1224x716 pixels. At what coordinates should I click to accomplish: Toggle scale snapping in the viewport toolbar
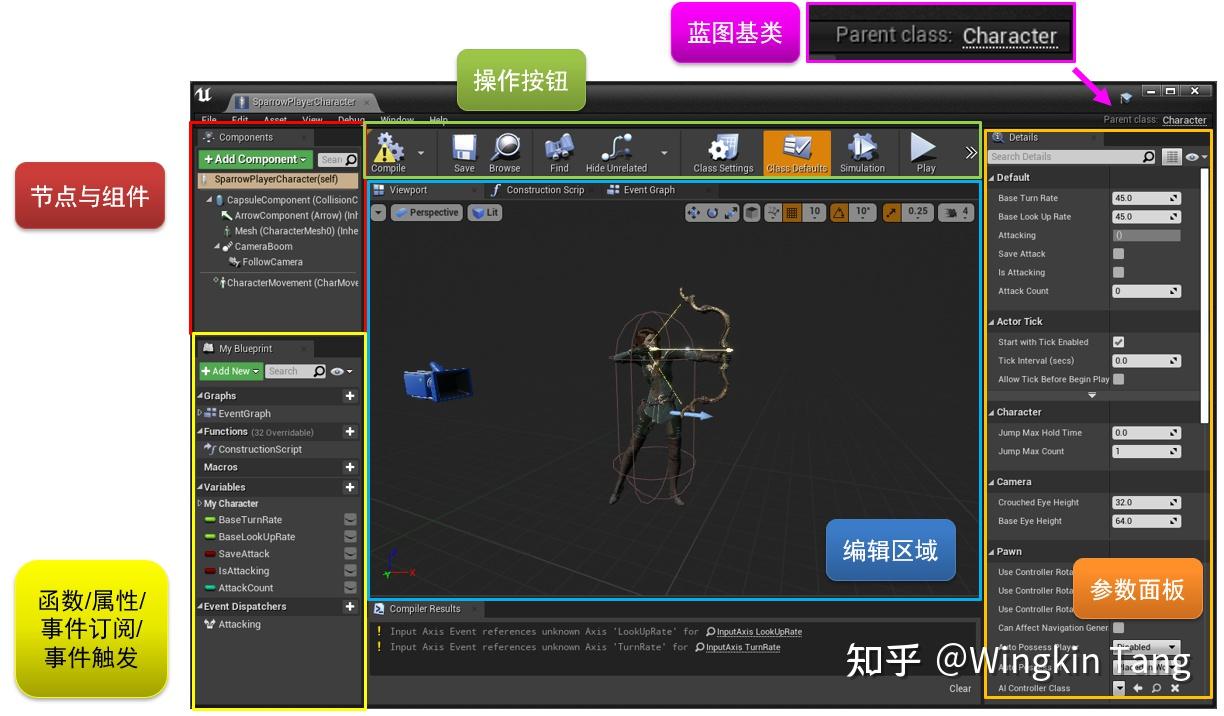coord(892,212)
